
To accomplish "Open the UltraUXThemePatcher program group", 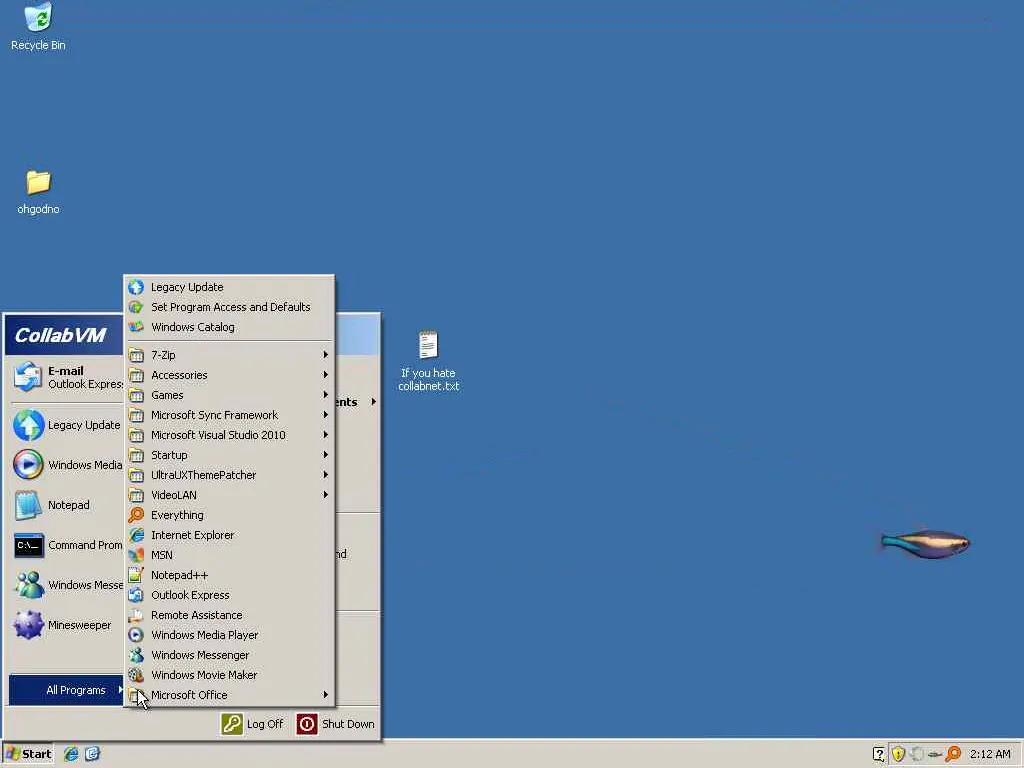I will pyautogui.click(x=229, y=475).
